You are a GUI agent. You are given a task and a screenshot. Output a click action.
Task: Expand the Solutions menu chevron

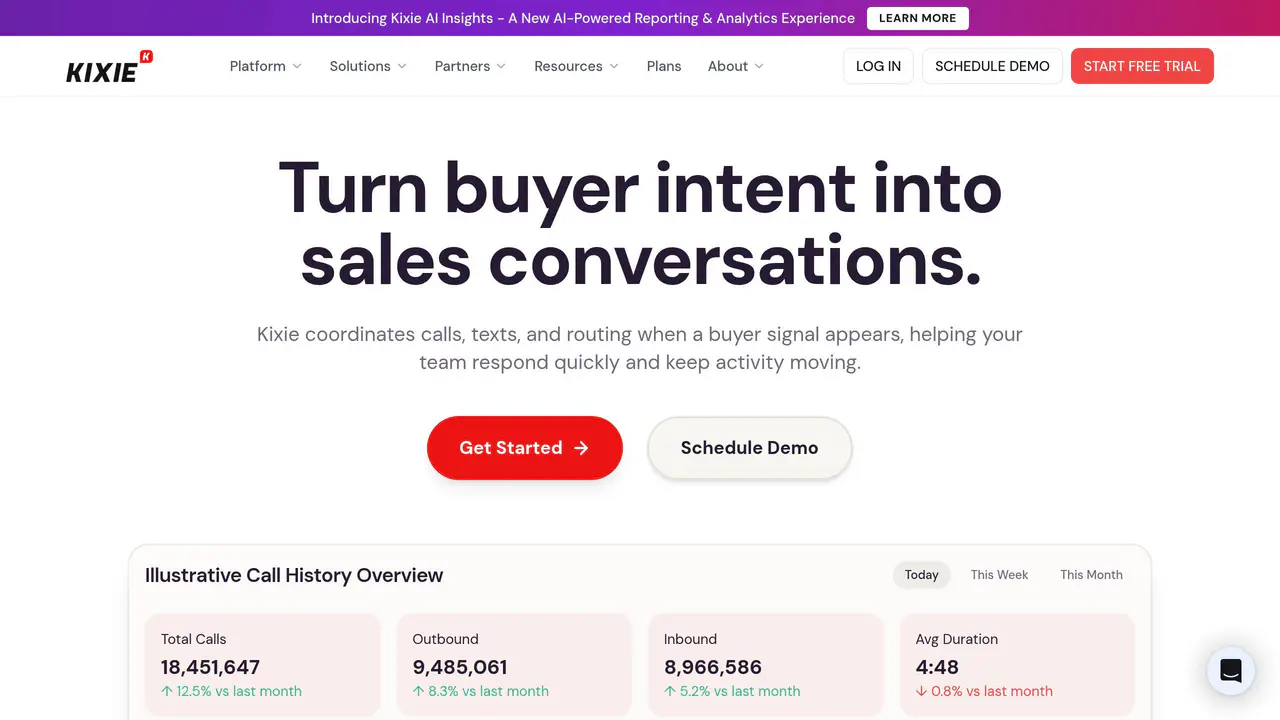point(402,67)
